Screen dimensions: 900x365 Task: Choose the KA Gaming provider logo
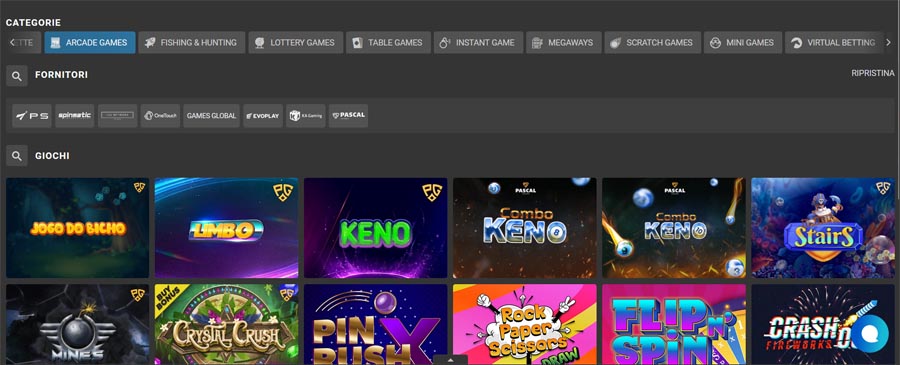[x=306, y=116]
